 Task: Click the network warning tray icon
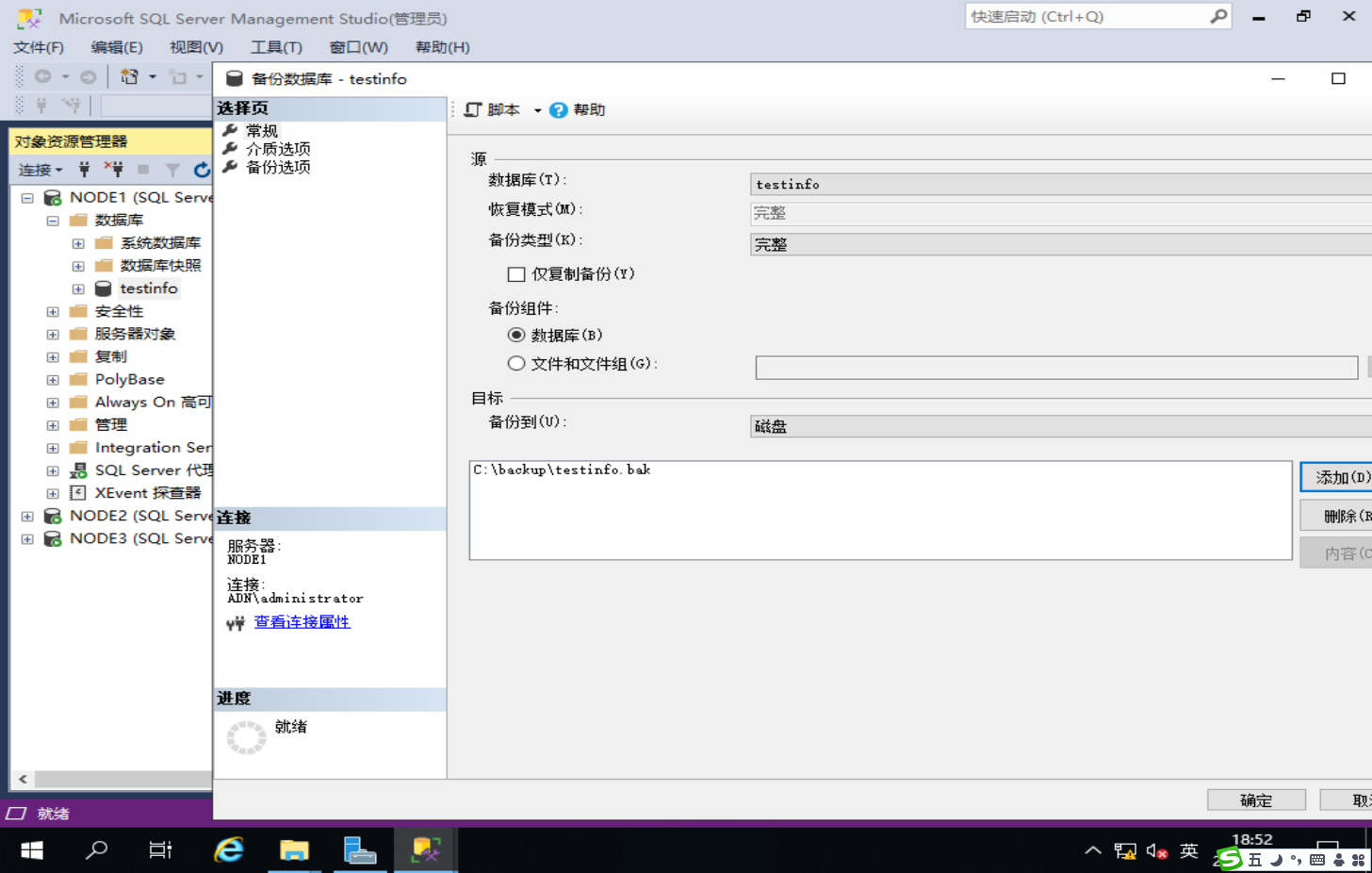(x=1125, y=851)
